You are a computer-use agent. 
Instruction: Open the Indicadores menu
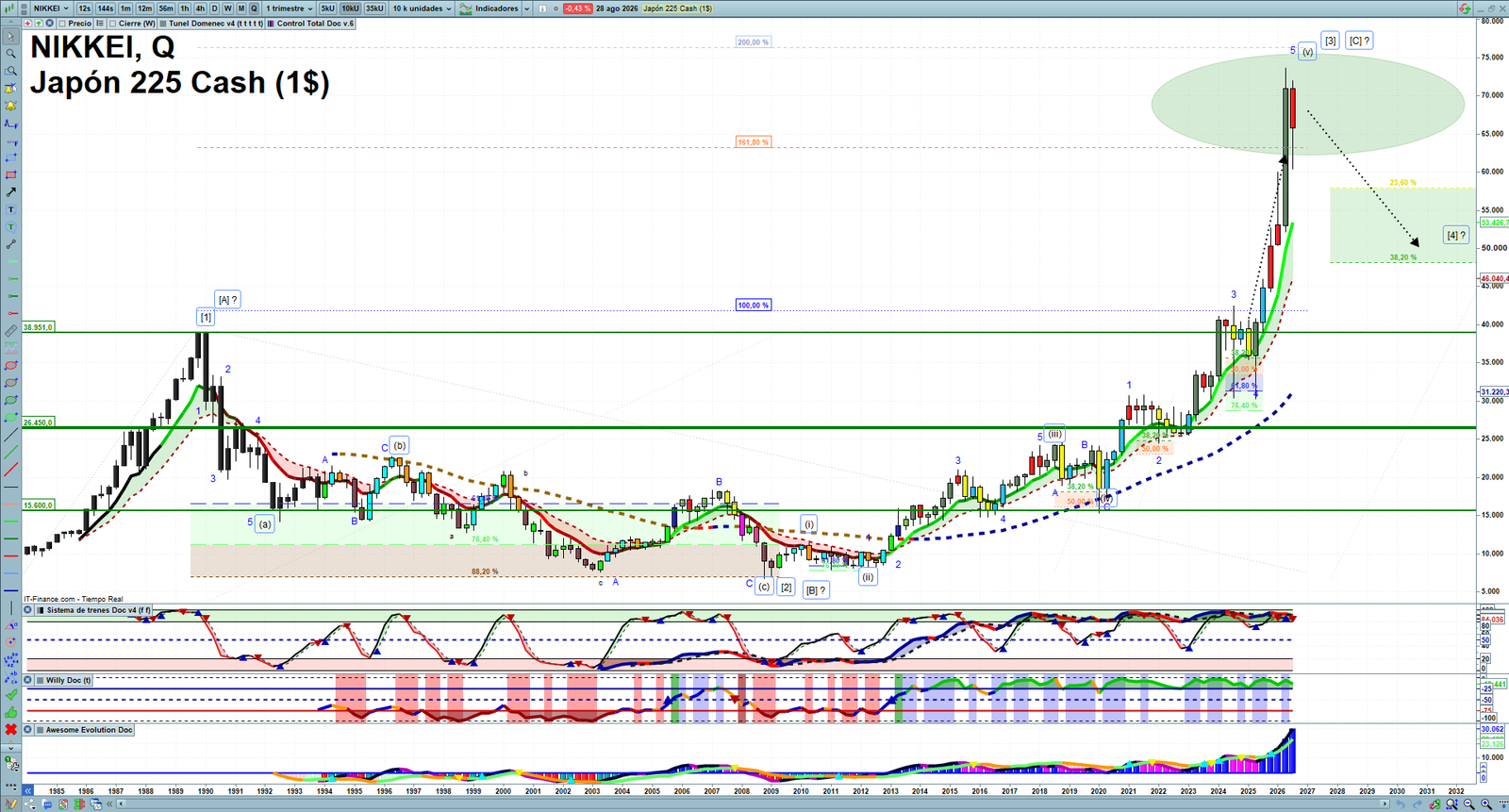click(x=497, y=8)
